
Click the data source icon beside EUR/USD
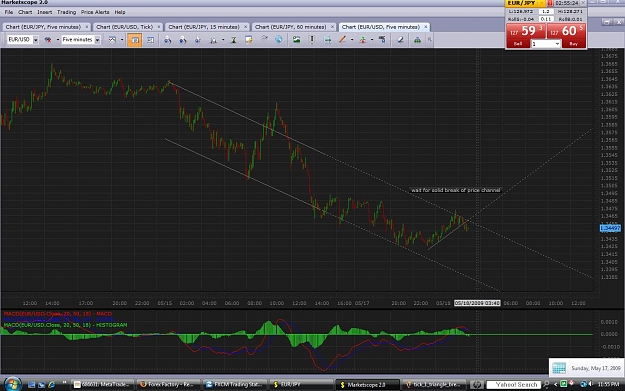(x=48, y=40)
